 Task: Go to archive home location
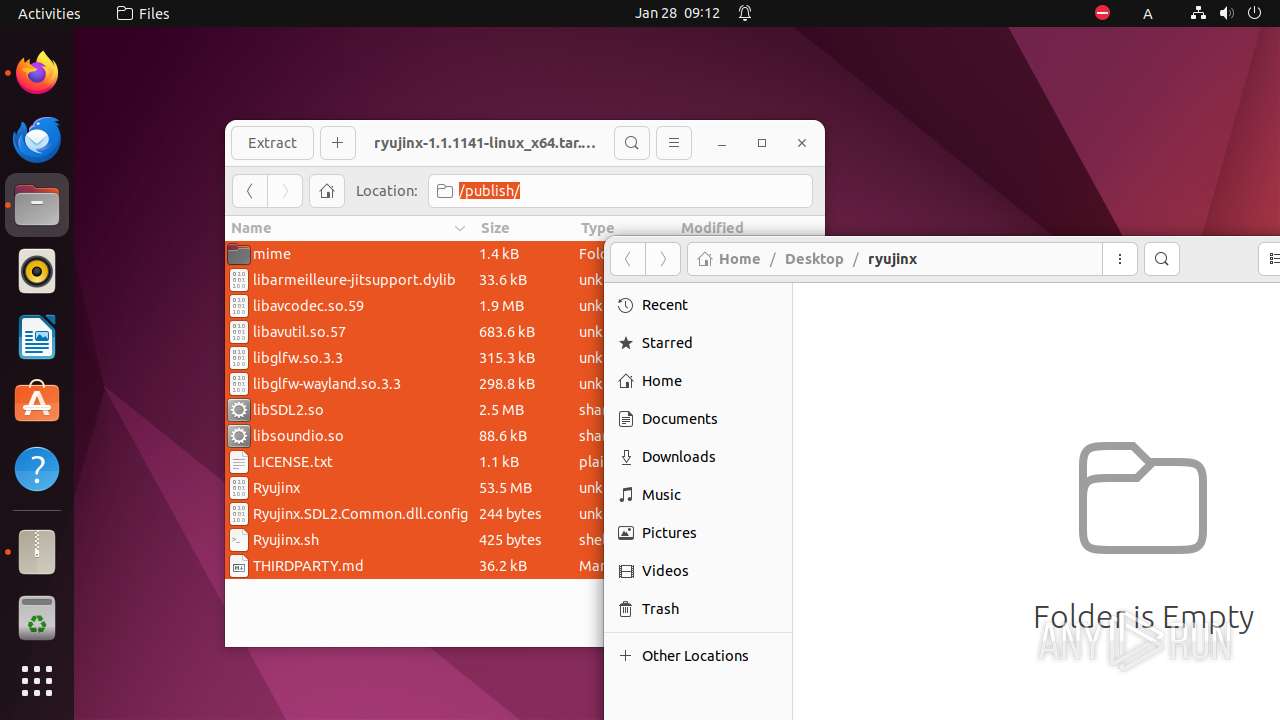[x=327, y=191]
